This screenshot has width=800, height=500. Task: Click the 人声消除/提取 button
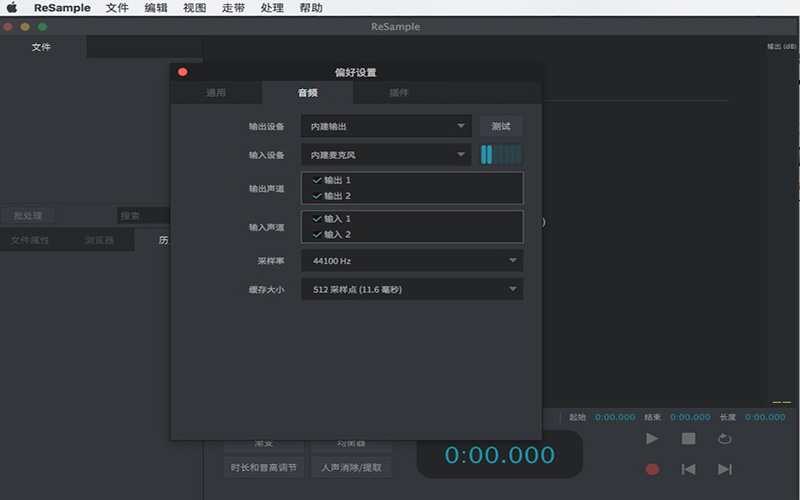352,467
